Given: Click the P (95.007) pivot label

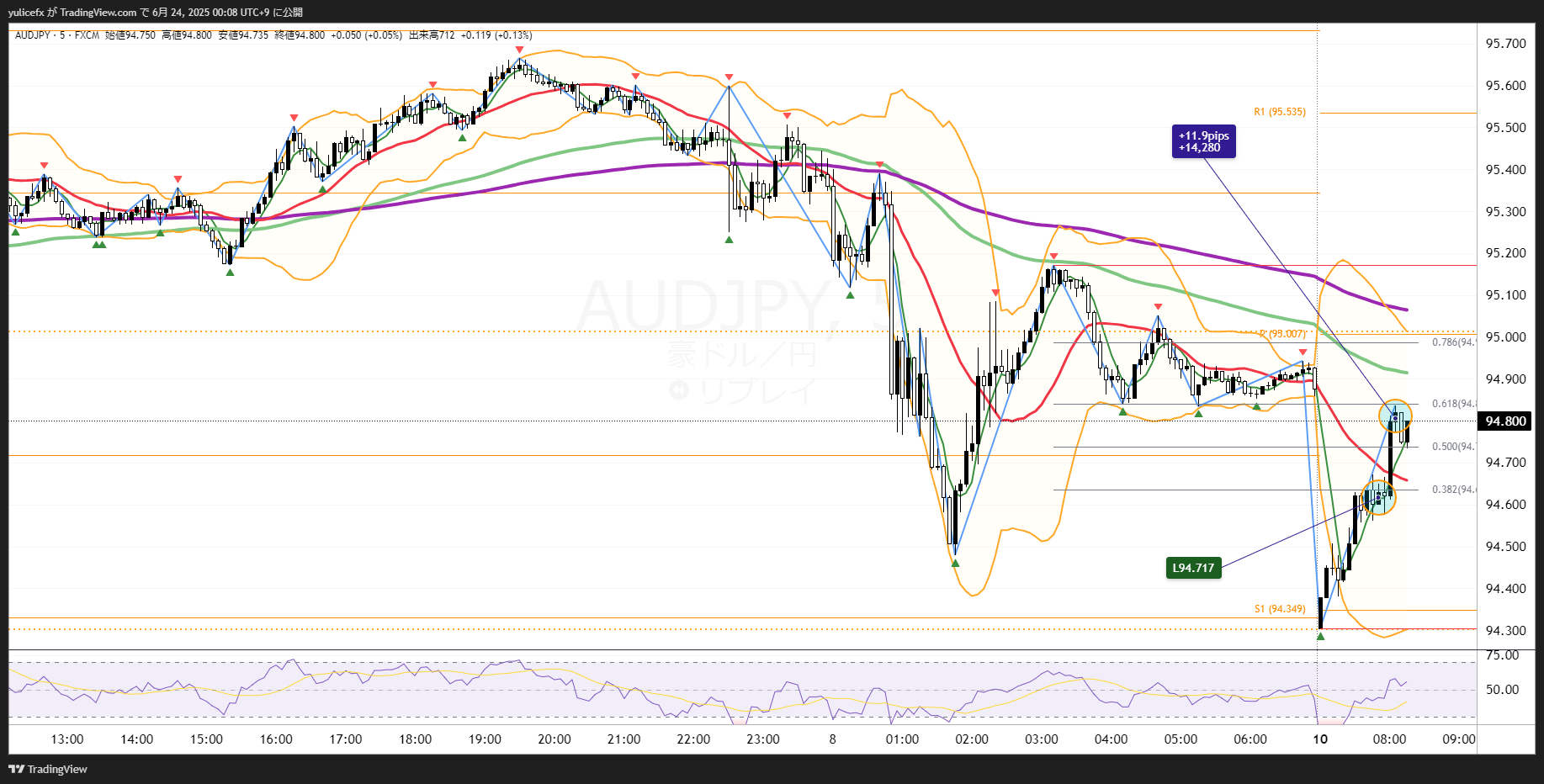Looking at the screenshot, I should coord(1283,334).
